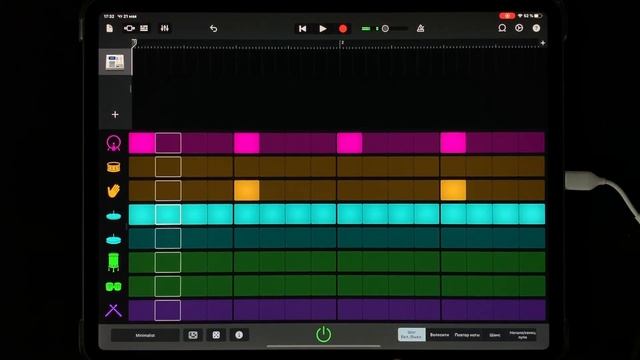The image size is (640, 360).
Task: Switch to the Начало/конец лупа tab
Action: point(522,335)
